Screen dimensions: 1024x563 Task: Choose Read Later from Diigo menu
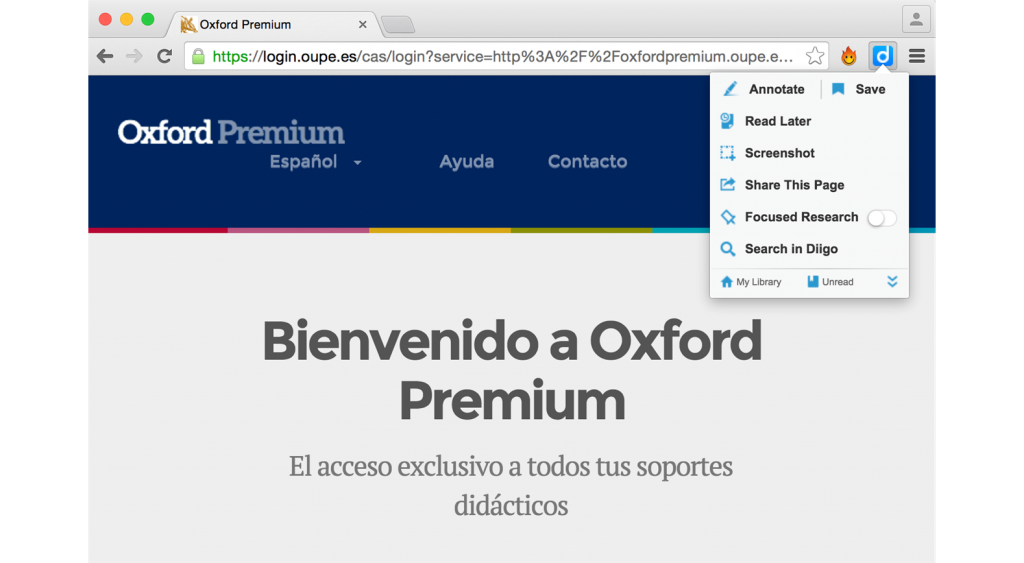pos(777,121)
